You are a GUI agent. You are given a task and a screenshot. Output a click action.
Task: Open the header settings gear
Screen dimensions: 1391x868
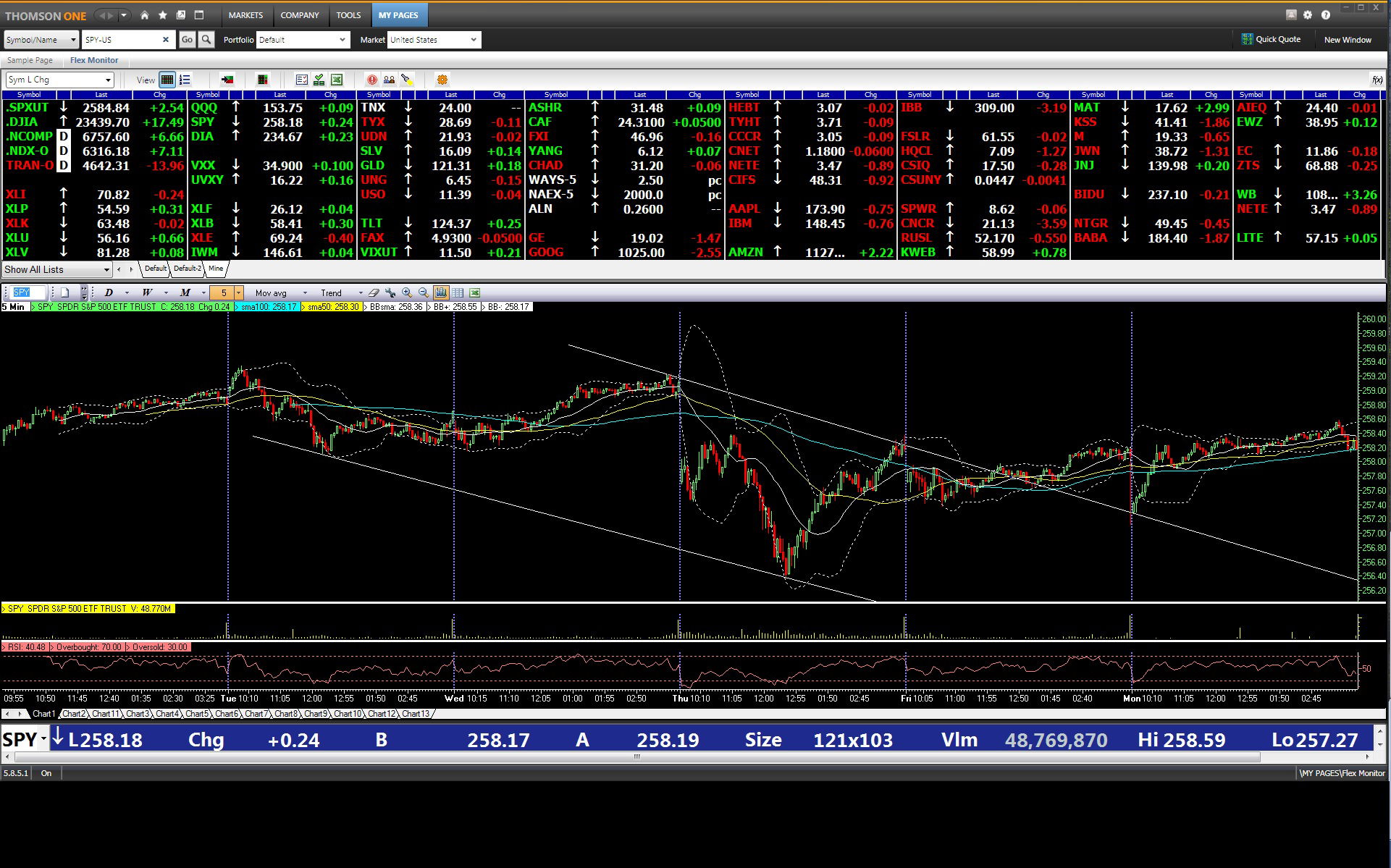click(1308, 14)
